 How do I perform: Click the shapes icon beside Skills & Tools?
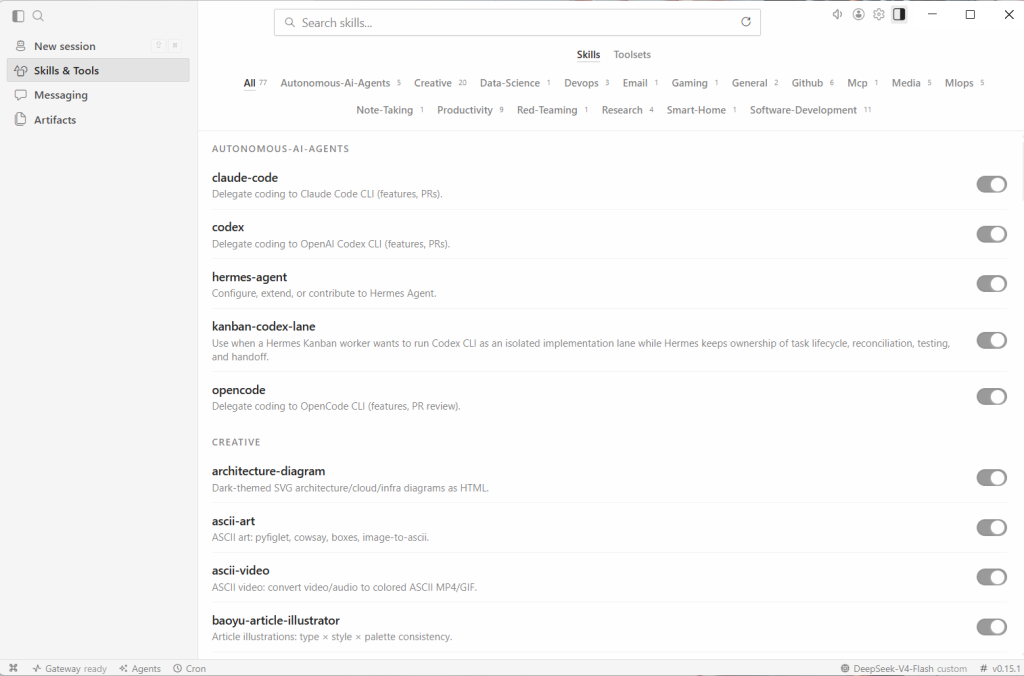tap(21, 71)
